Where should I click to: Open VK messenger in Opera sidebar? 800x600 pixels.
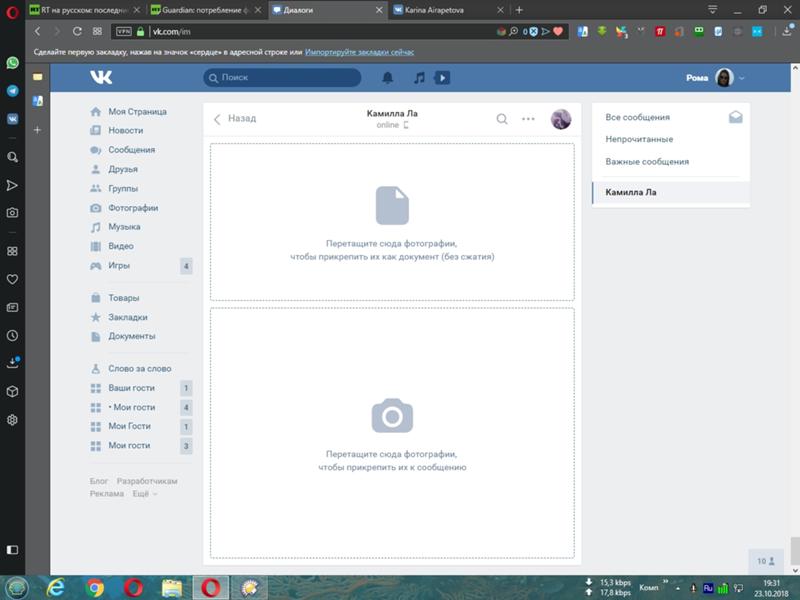coord(12,119)
